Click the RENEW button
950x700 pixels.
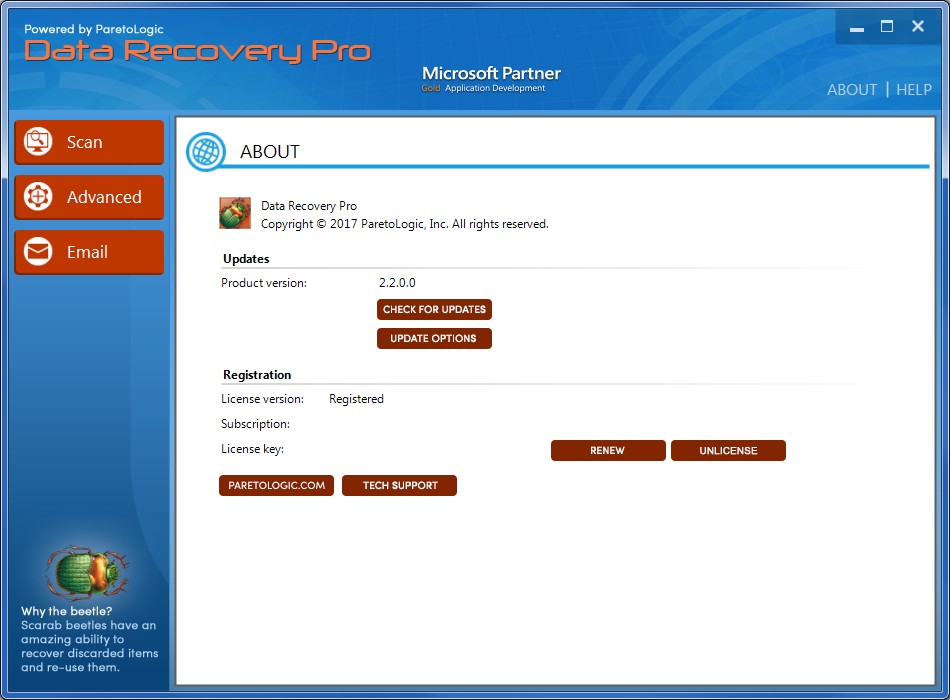pyautogui.click(x=608, y=450)
